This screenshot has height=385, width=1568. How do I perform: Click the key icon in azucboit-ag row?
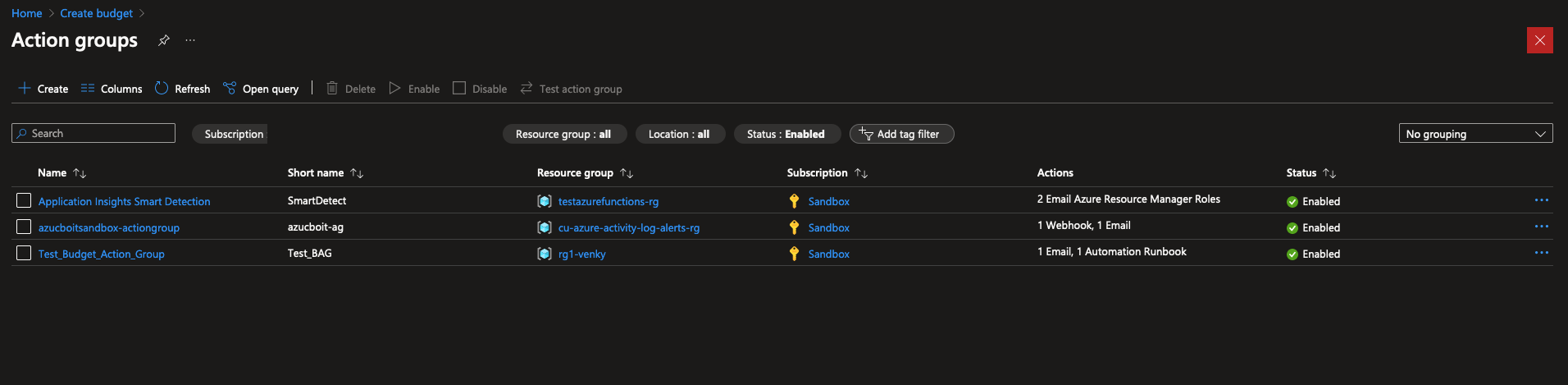click(x=794, y=227)
